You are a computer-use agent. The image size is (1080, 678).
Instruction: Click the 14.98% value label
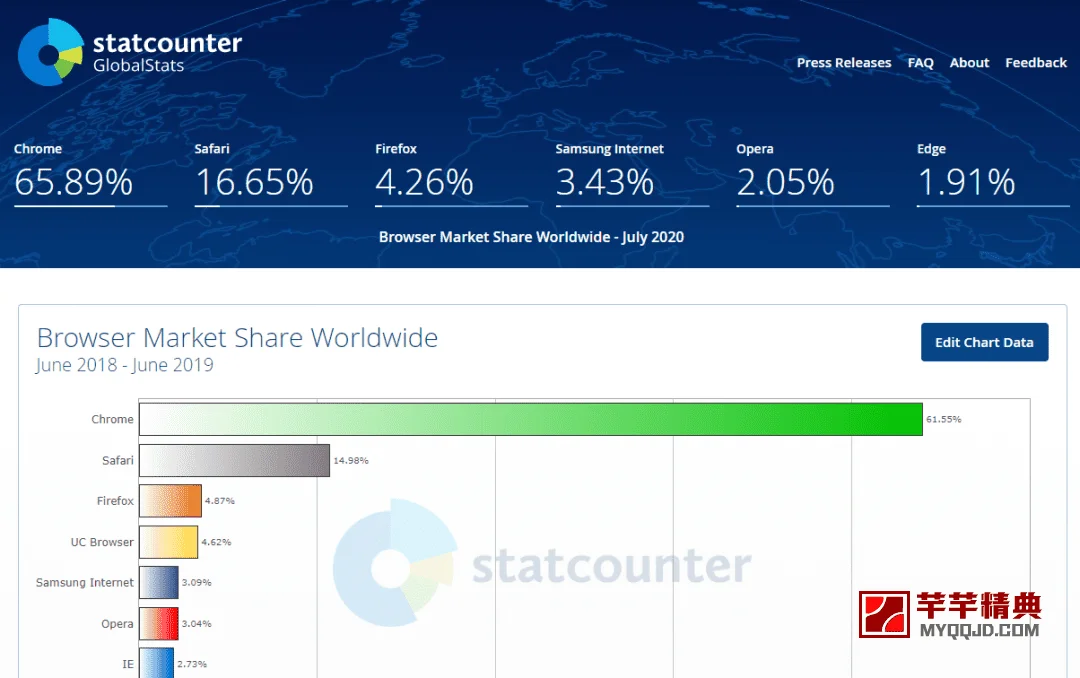pyautogui.click(x=351, y=460)
